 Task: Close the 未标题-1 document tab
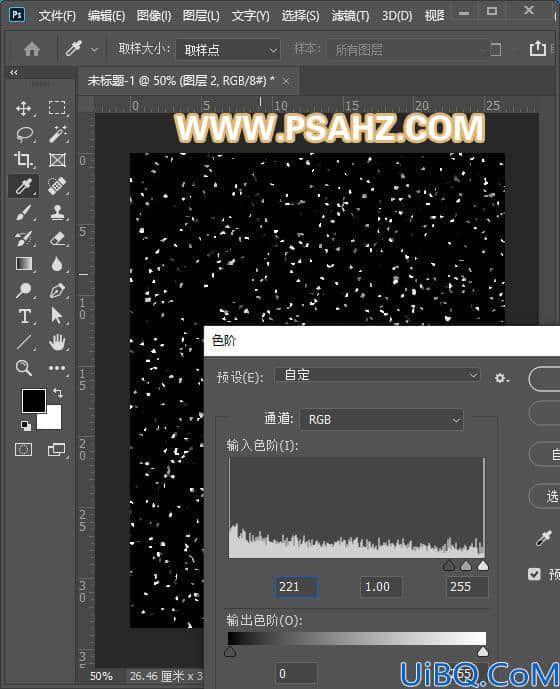point(286,81)
